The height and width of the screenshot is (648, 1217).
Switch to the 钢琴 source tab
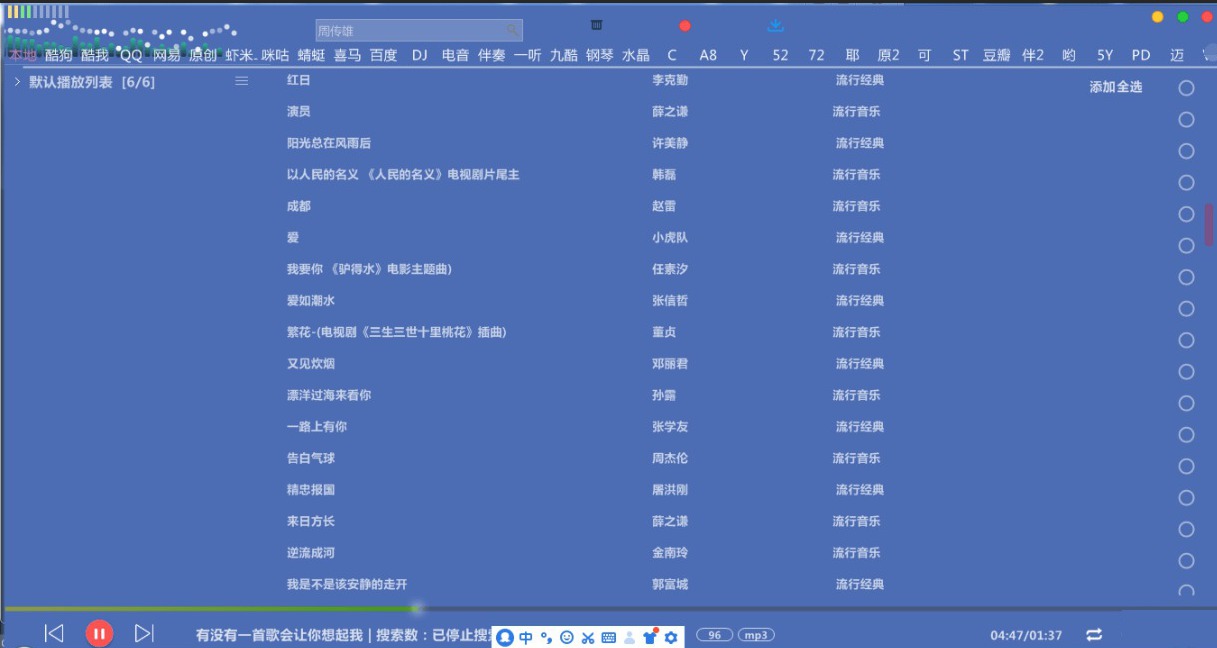click(x=600, y=55)
